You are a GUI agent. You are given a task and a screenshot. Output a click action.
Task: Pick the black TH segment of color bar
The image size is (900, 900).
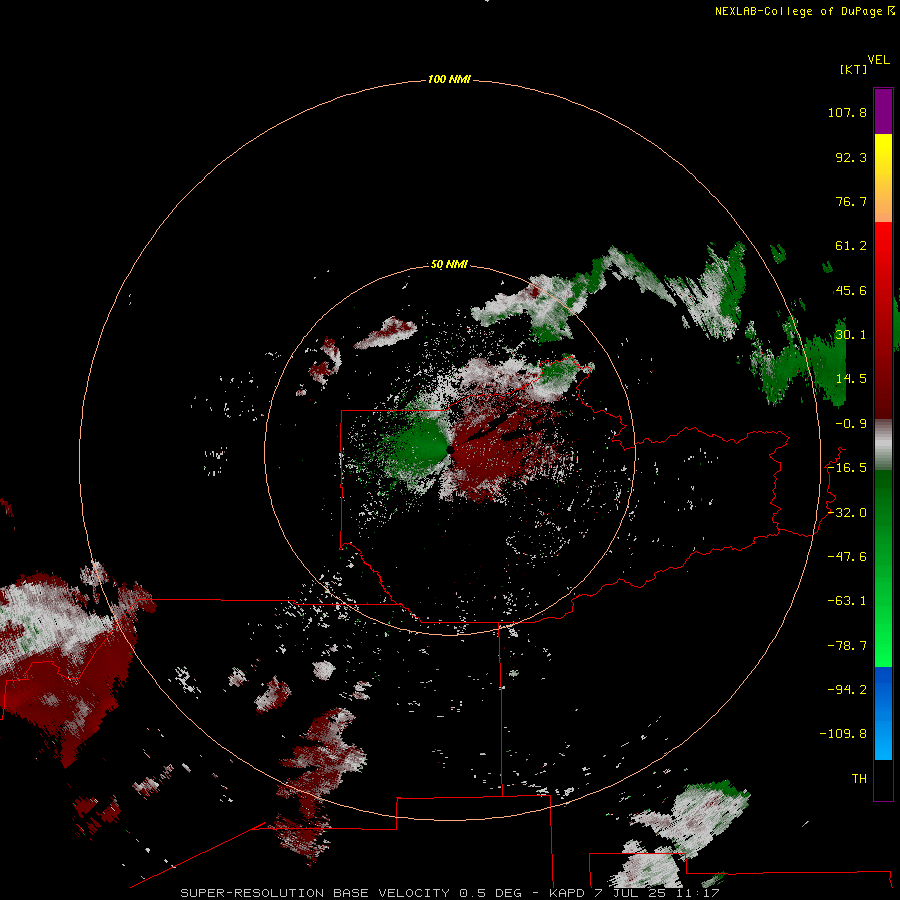pos(883,779)
